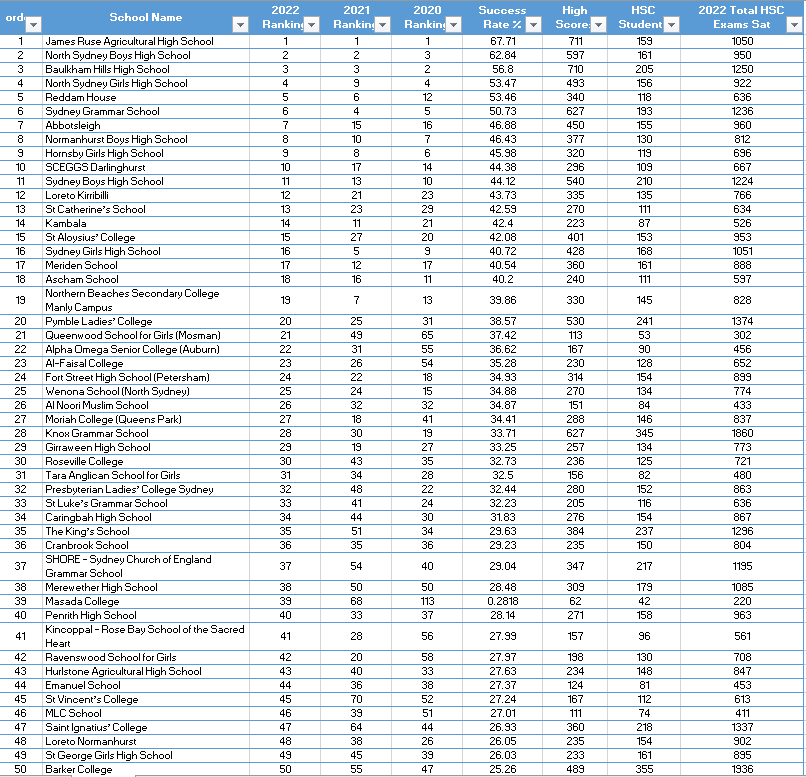Open the High Score filter dropdown
806x777 pixels.
(598, 25)
